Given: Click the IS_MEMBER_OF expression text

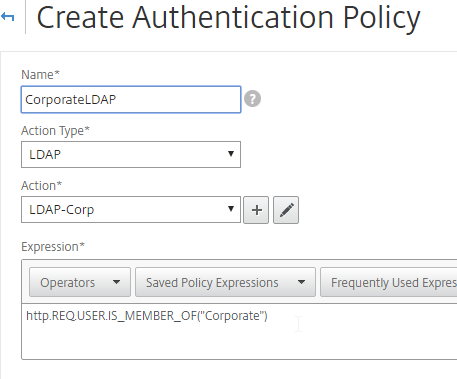Looking at the screenshot, I should click(x=147, y=316).
